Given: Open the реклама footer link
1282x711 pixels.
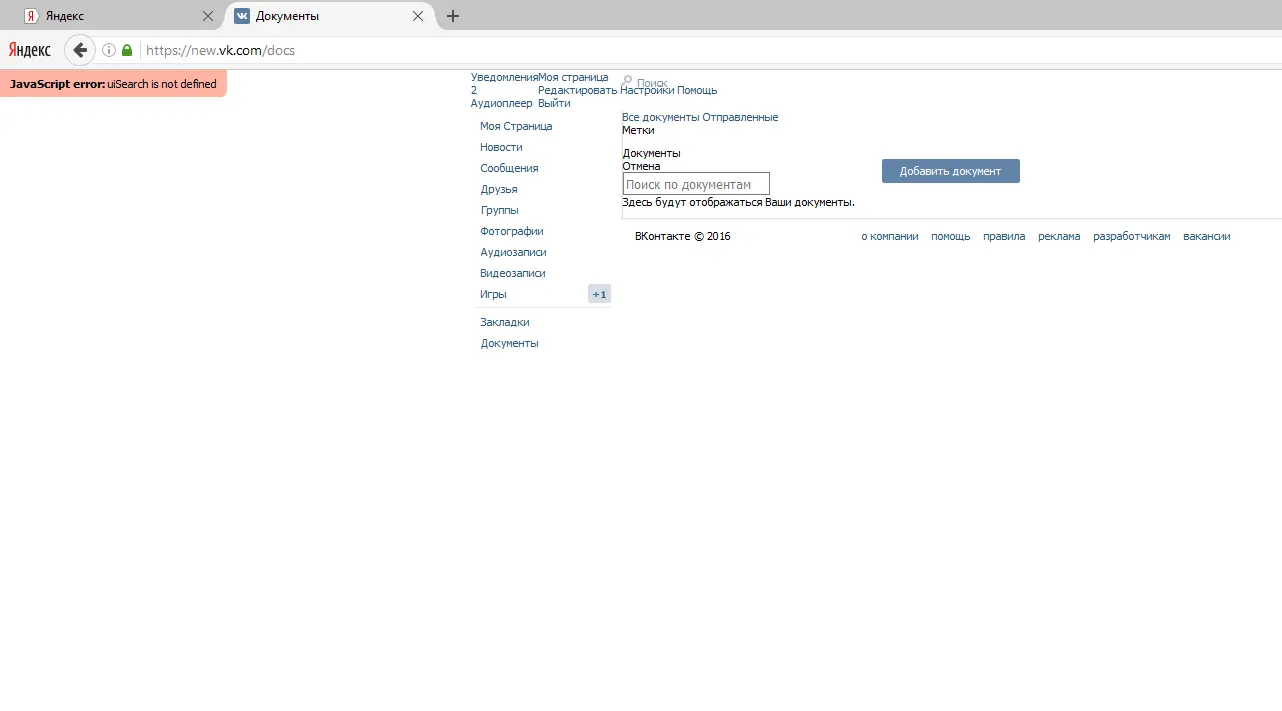Looking at the screenshot, I should (1059, 236).
